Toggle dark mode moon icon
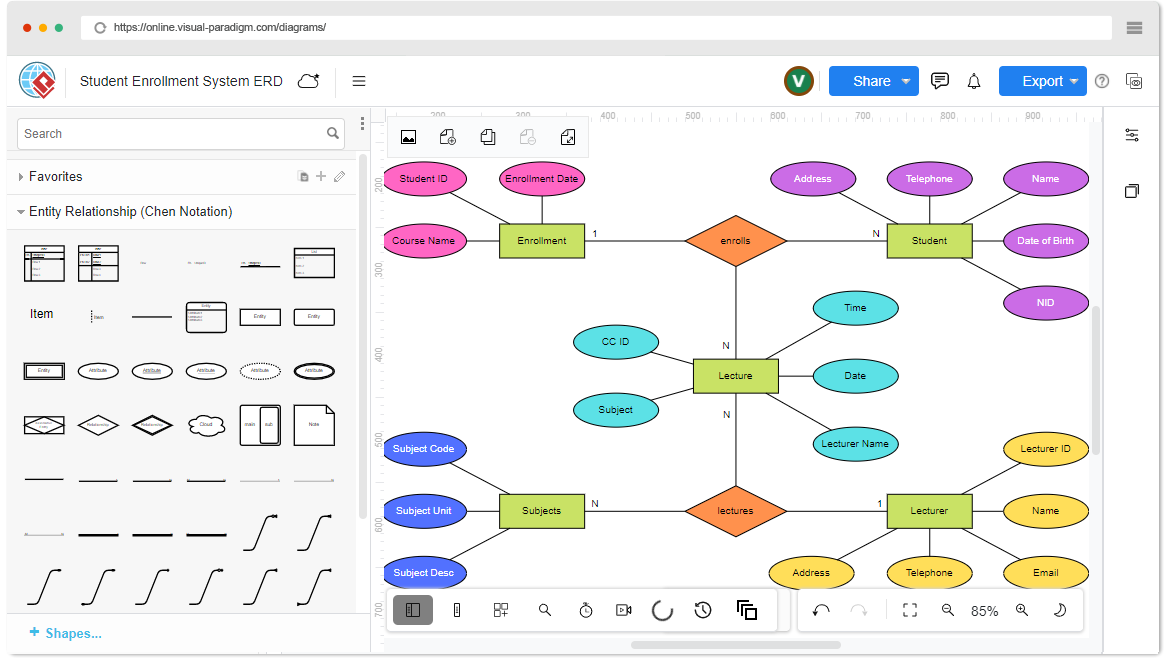The width and height of the screenshot is (1170, 665). coord(1060,610)
